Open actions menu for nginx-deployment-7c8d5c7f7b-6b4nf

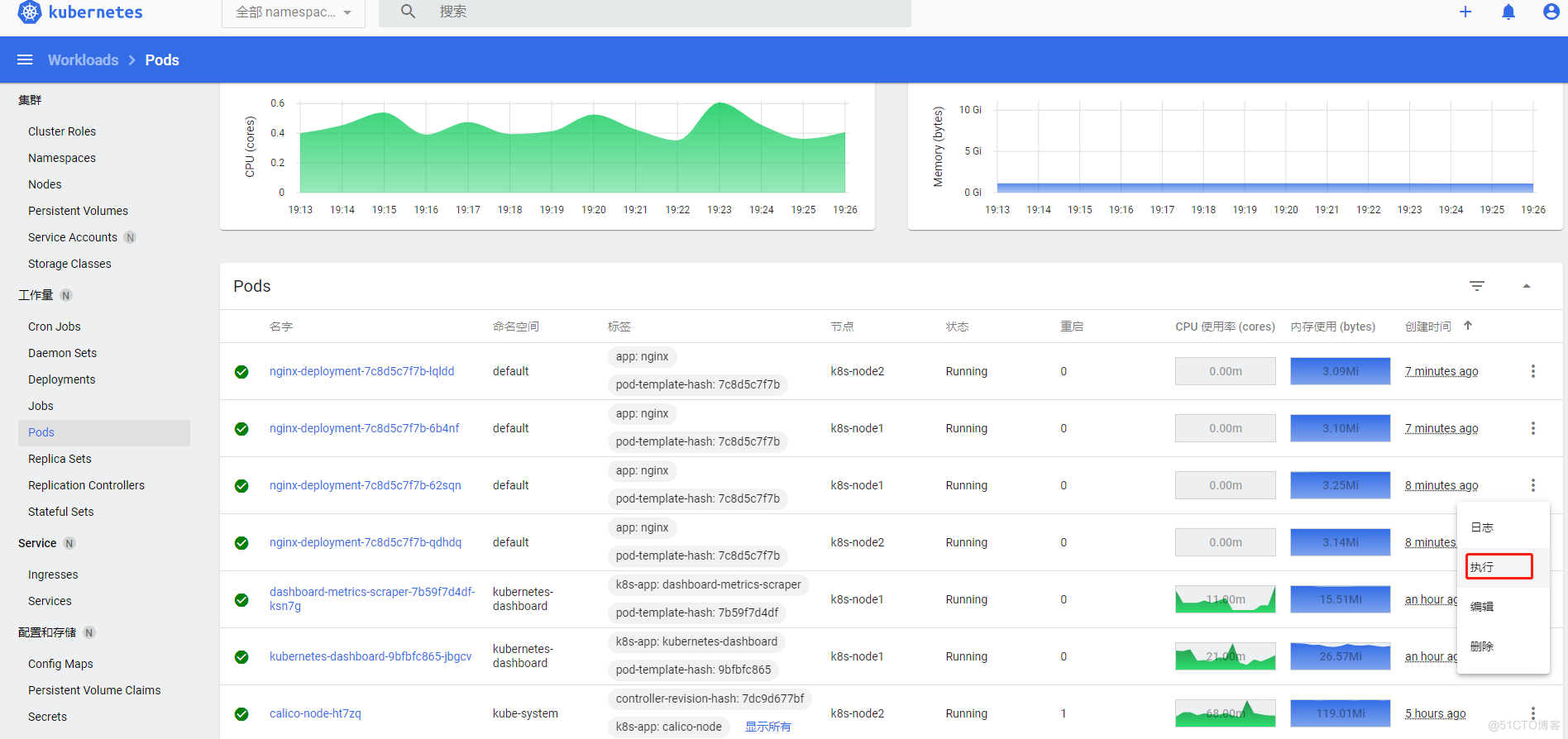click(1533, 428)
